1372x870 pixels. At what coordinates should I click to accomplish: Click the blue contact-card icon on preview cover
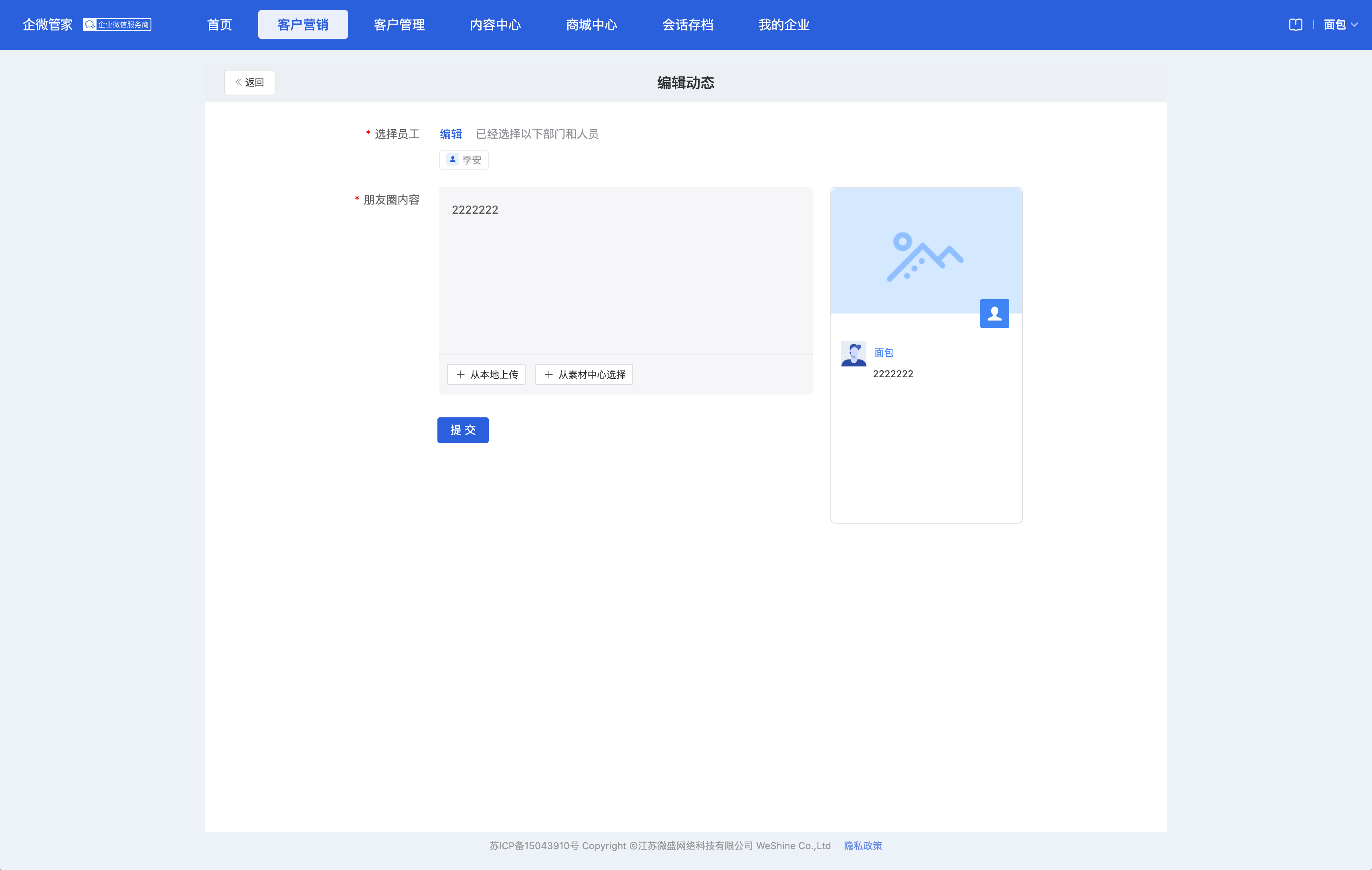(994, 314)
